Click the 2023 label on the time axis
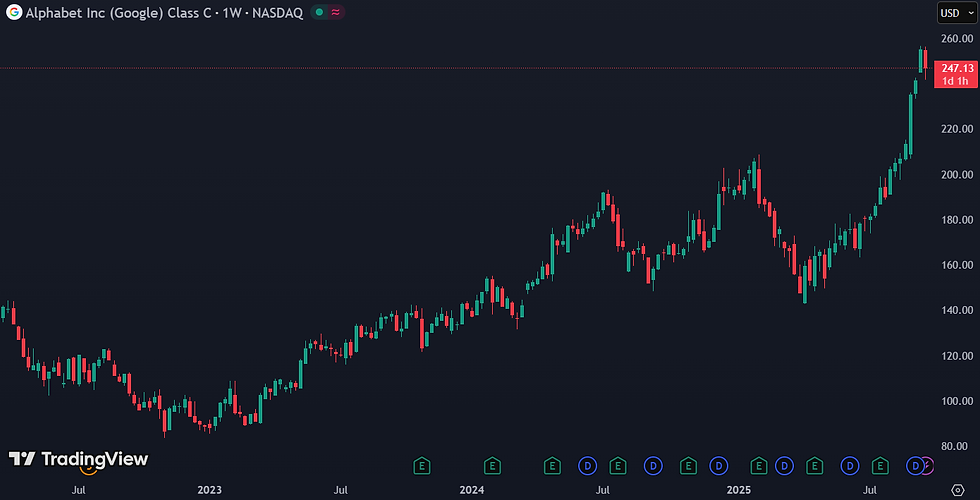Viewport: 980px width, 500px height. (210, 489)
